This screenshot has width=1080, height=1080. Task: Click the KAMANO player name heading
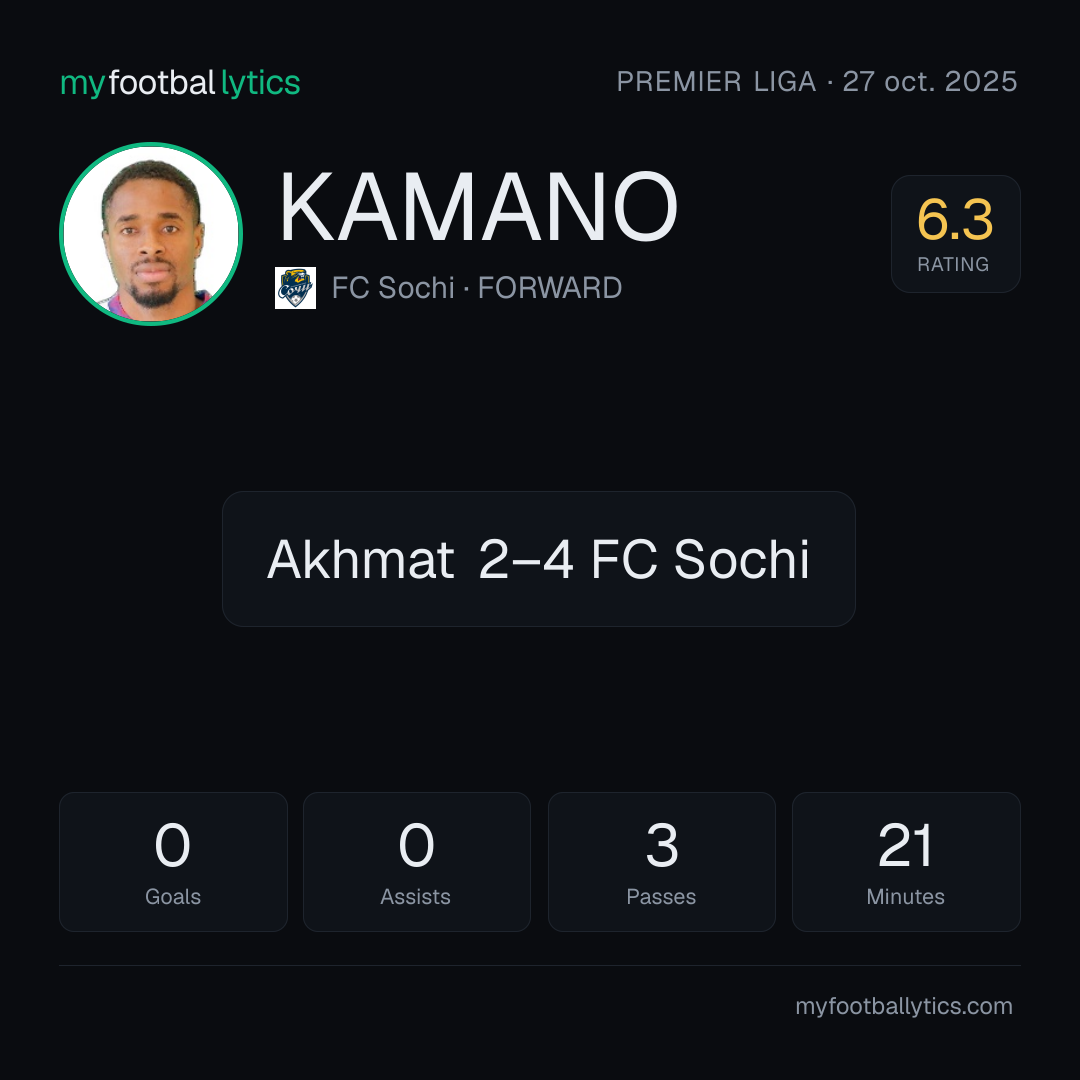coord(479,207)
